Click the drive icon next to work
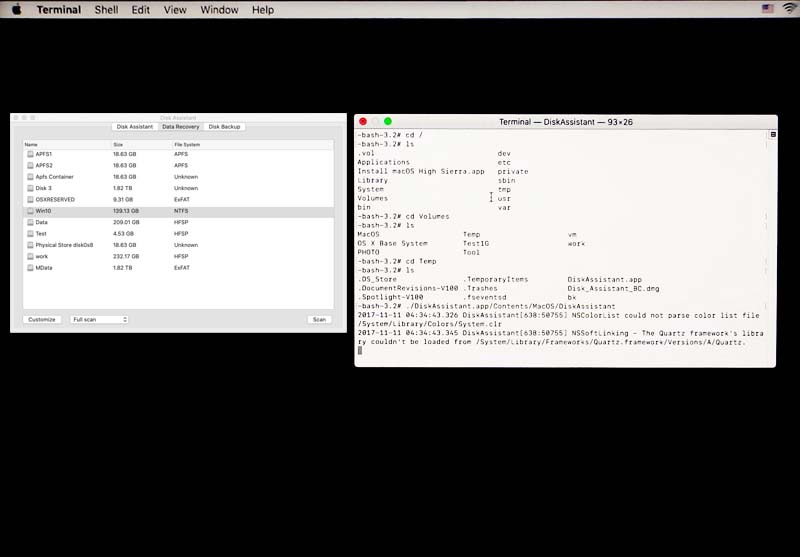800x557 pixels. tap(30, 256)
